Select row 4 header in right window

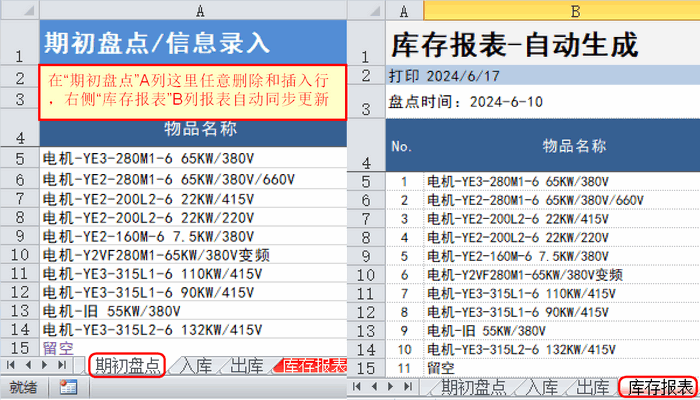(x=366, y=146)
